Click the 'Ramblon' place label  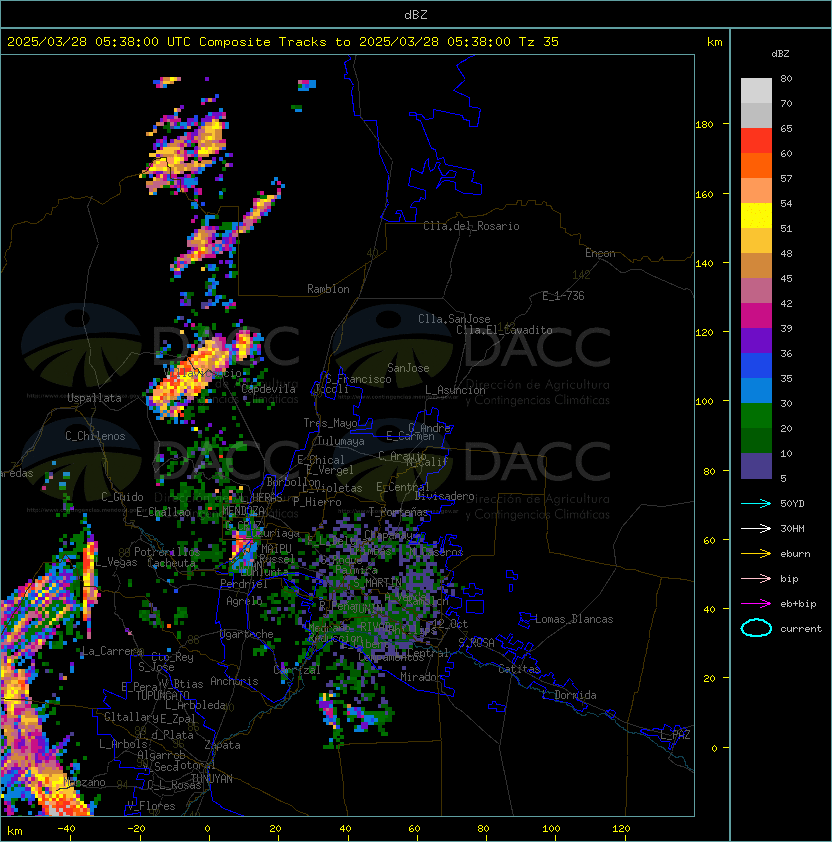point(328,289)
